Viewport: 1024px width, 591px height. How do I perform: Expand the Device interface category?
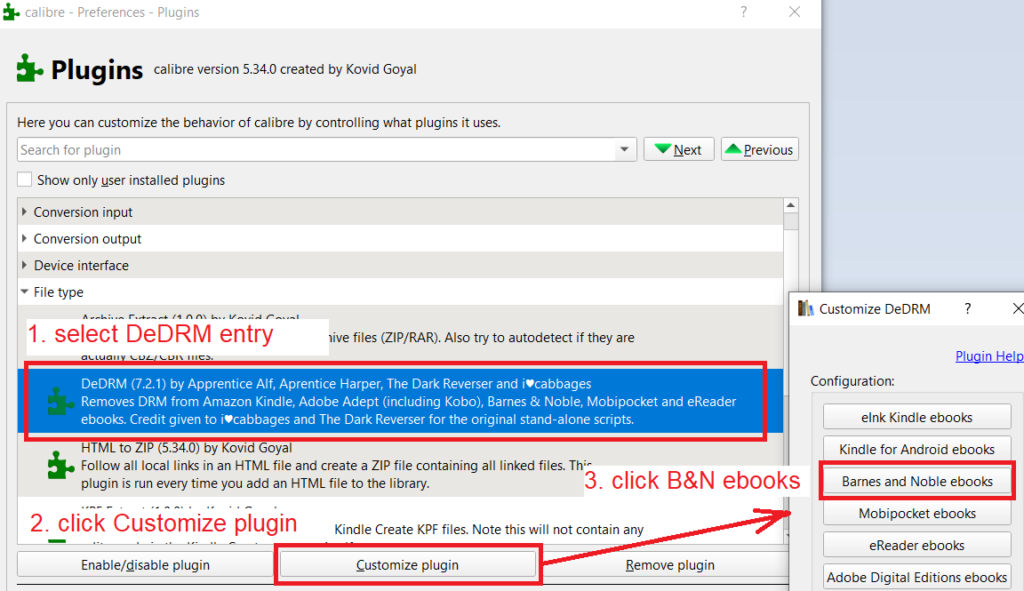(25, 266)
